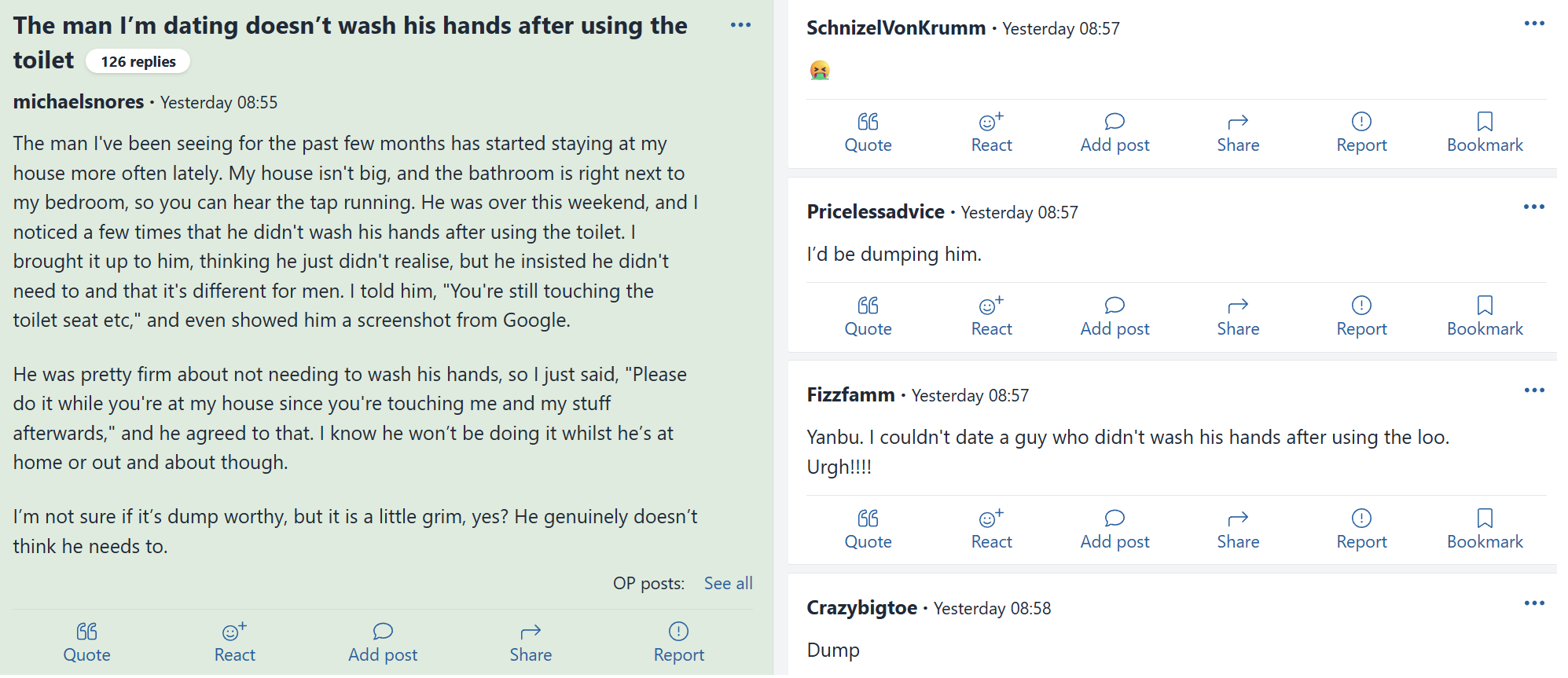The width and height of the screenshot is (1568, 678).
Task: Open michaelsnores user profile
Action: pyautogui.click(x=79, y=101)
